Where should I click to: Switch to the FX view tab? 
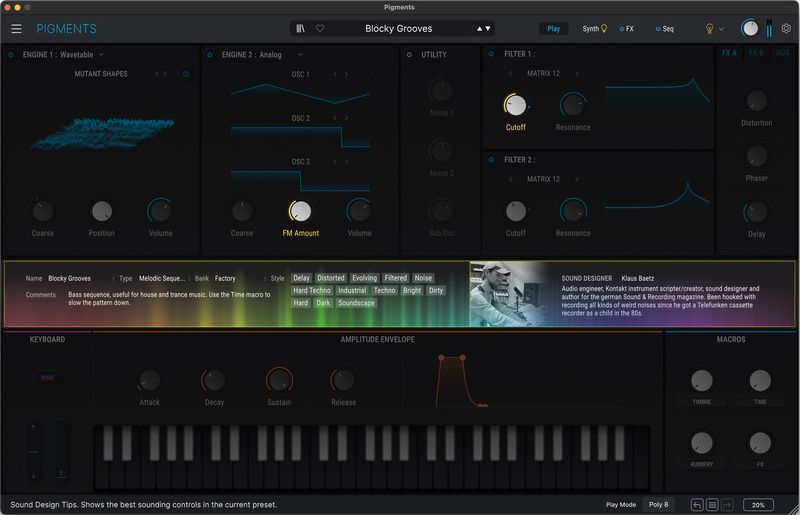coord(630,29)
